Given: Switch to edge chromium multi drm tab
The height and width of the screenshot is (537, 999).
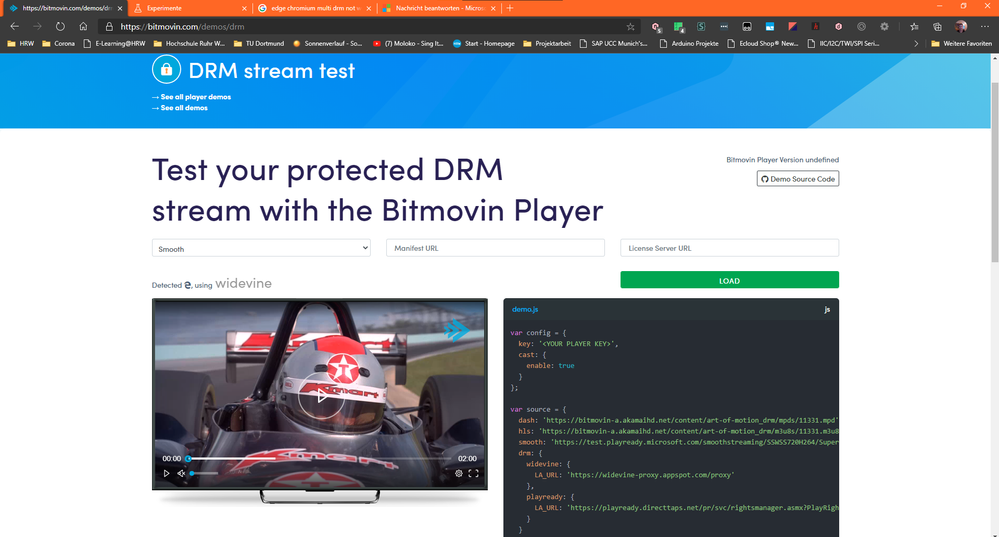Looking at the screenshot, I should [x=313, y=8].
